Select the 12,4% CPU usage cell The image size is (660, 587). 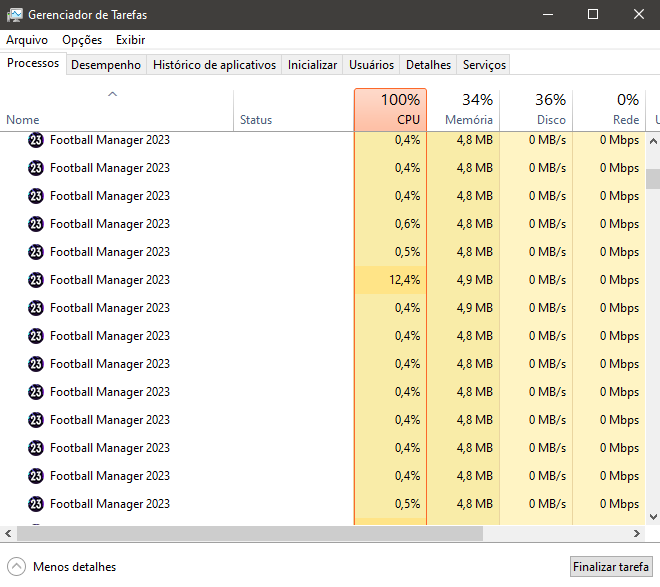[x=390, y=280]
